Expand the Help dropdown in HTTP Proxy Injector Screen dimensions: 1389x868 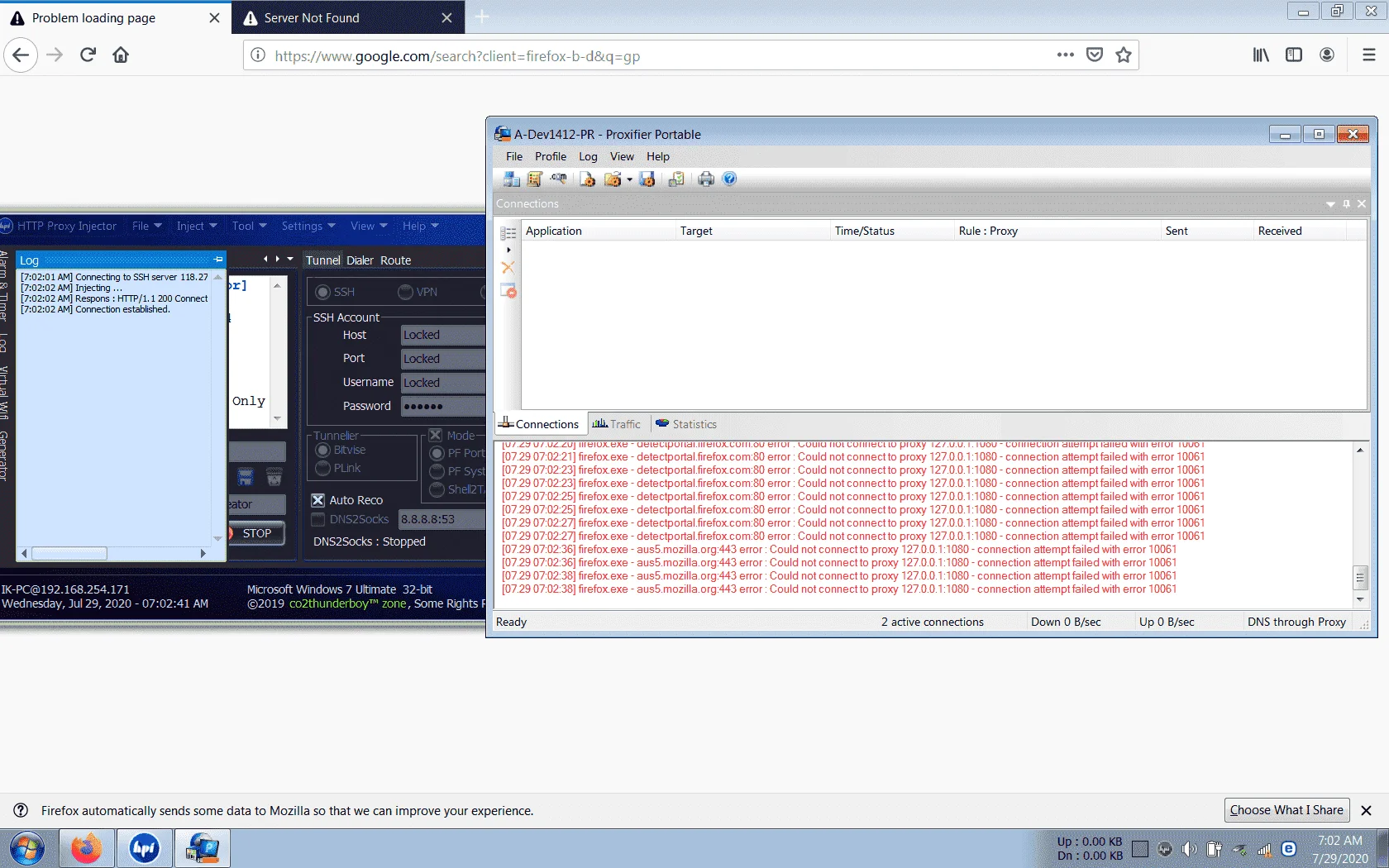(x=420, y=226)
